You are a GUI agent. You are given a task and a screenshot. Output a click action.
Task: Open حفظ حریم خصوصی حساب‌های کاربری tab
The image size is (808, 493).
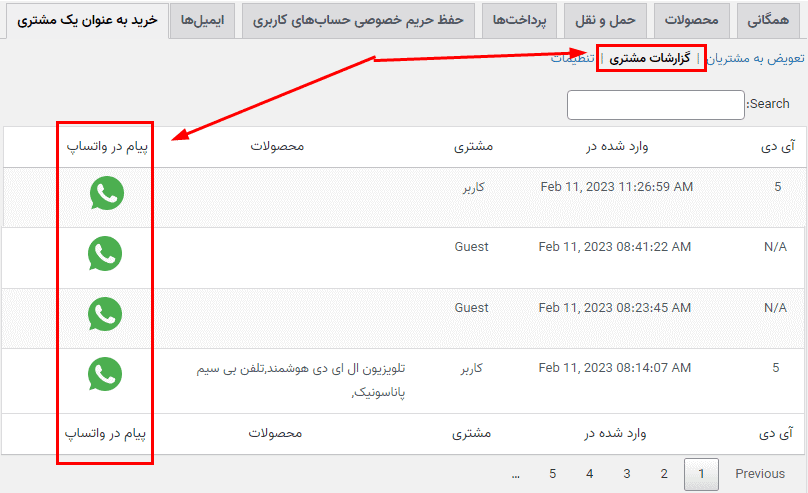click(x=358, y=20)
